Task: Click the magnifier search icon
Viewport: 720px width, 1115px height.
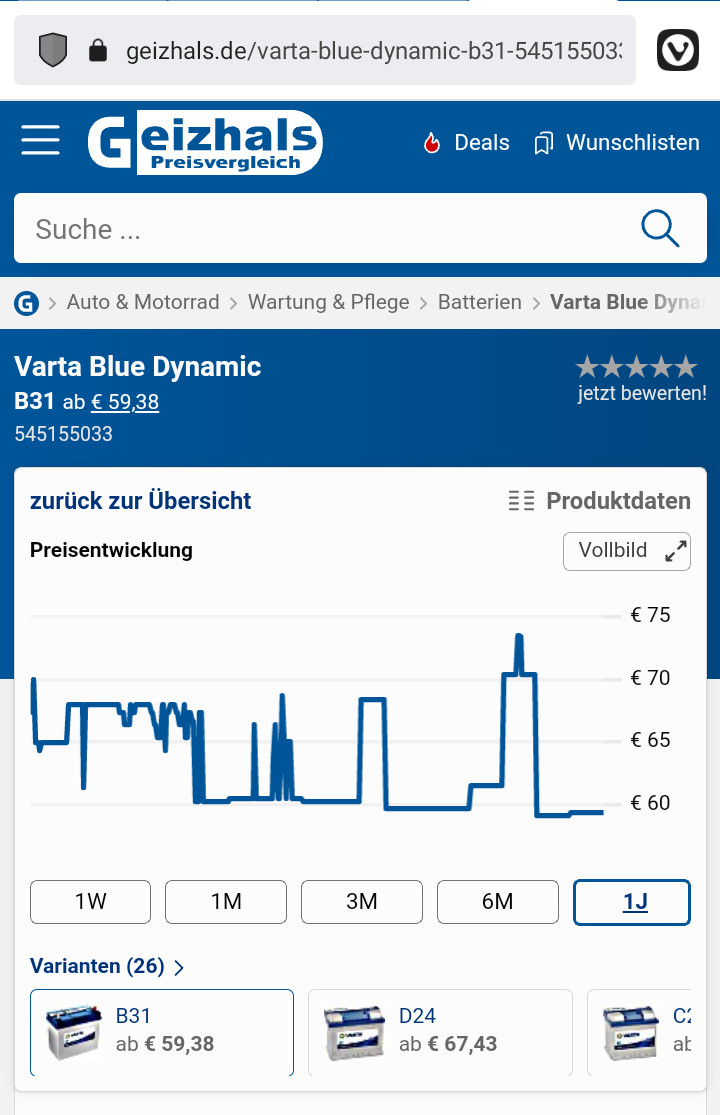Action: [660, 228]
